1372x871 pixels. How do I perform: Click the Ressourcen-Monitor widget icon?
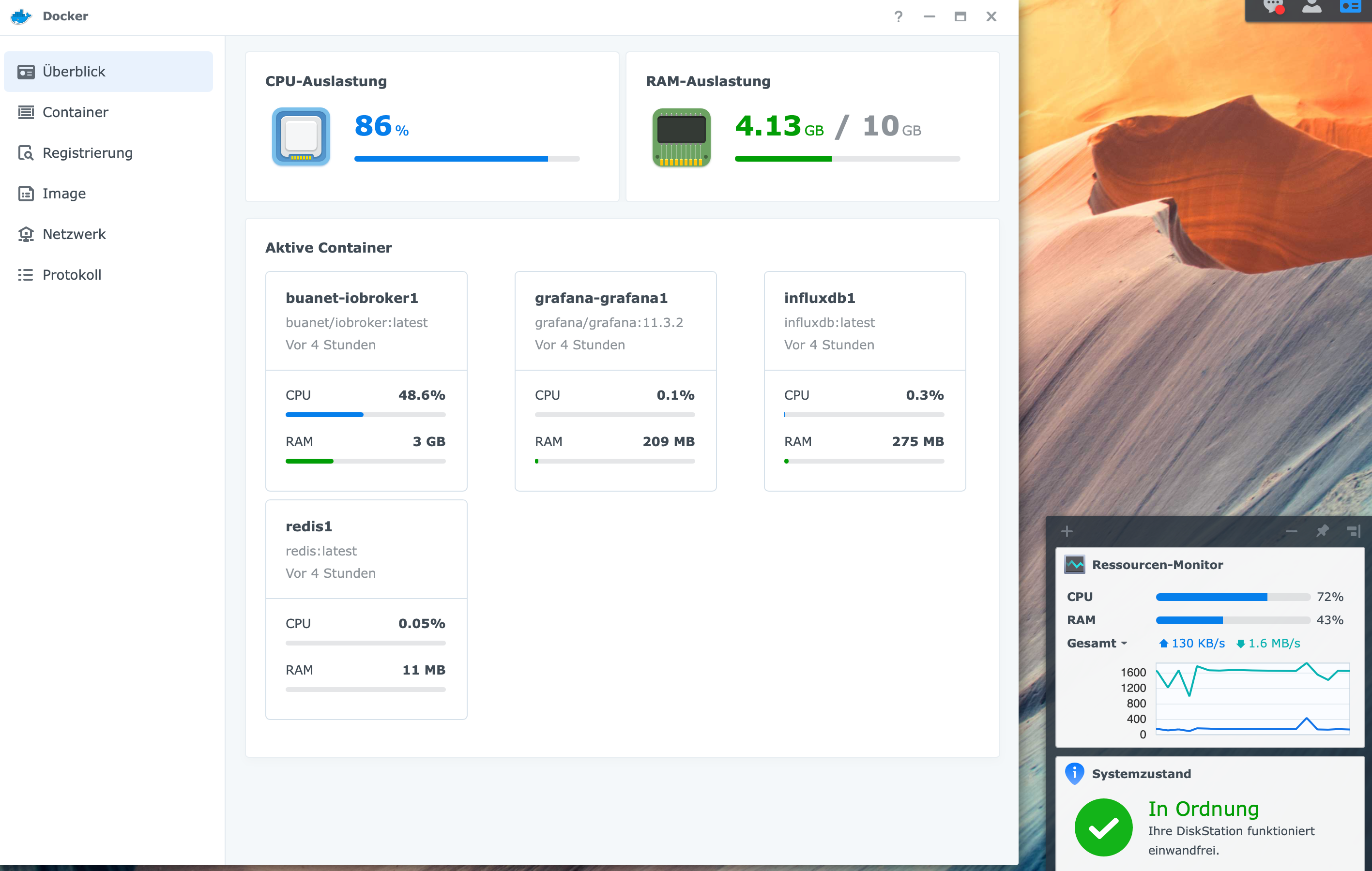click(1075, 565)
